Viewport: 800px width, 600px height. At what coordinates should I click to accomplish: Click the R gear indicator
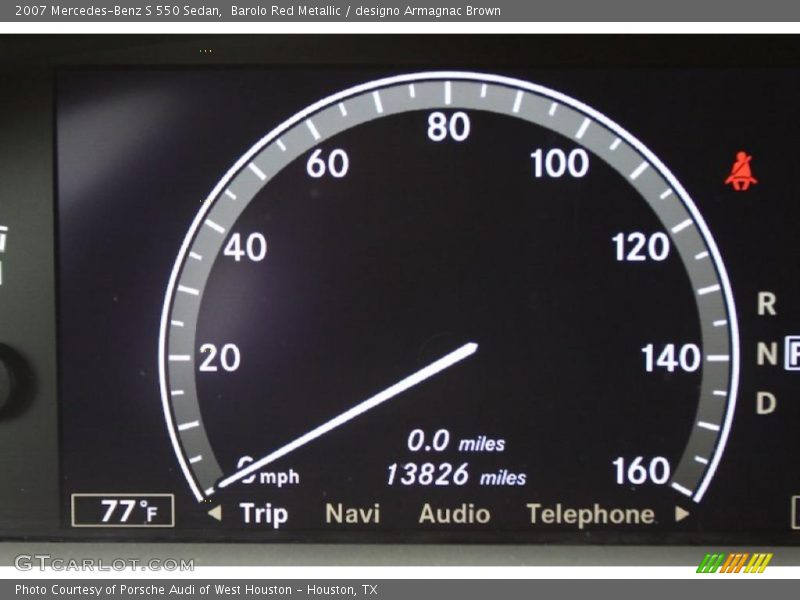tap(766, 304)
